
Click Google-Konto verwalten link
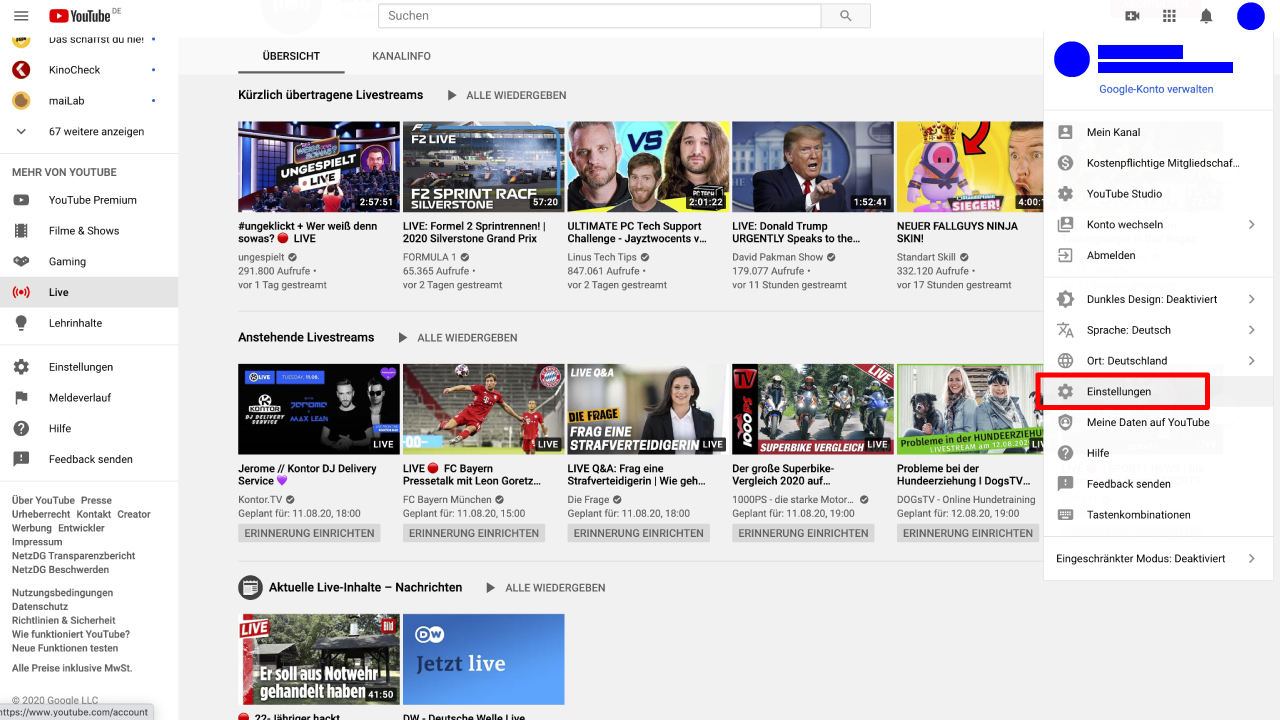tap(1156, 89)
